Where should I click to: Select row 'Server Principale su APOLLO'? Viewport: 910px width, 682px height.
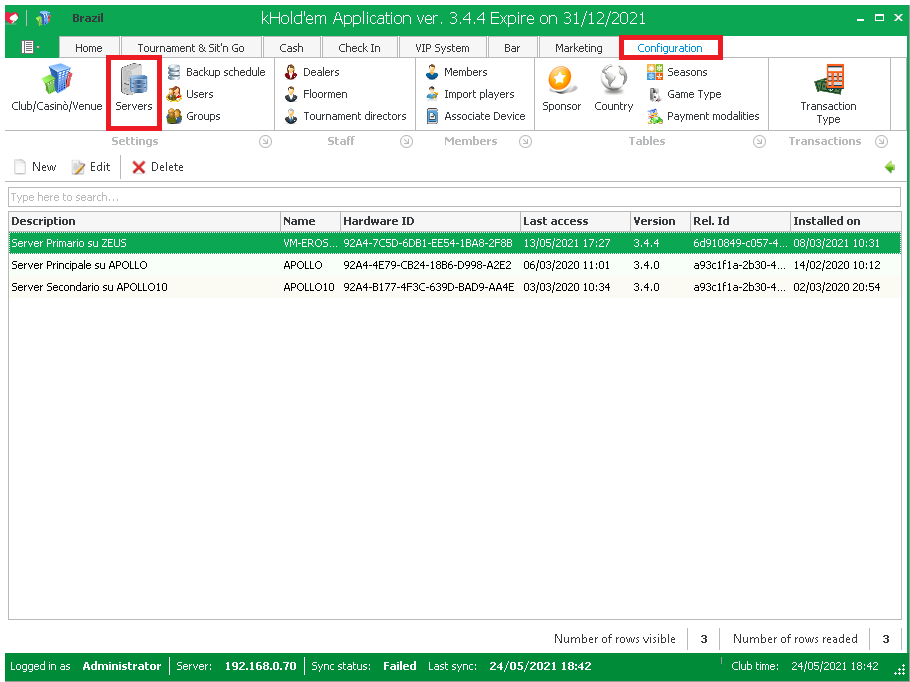pyautogui.click(x=454, y=265)
